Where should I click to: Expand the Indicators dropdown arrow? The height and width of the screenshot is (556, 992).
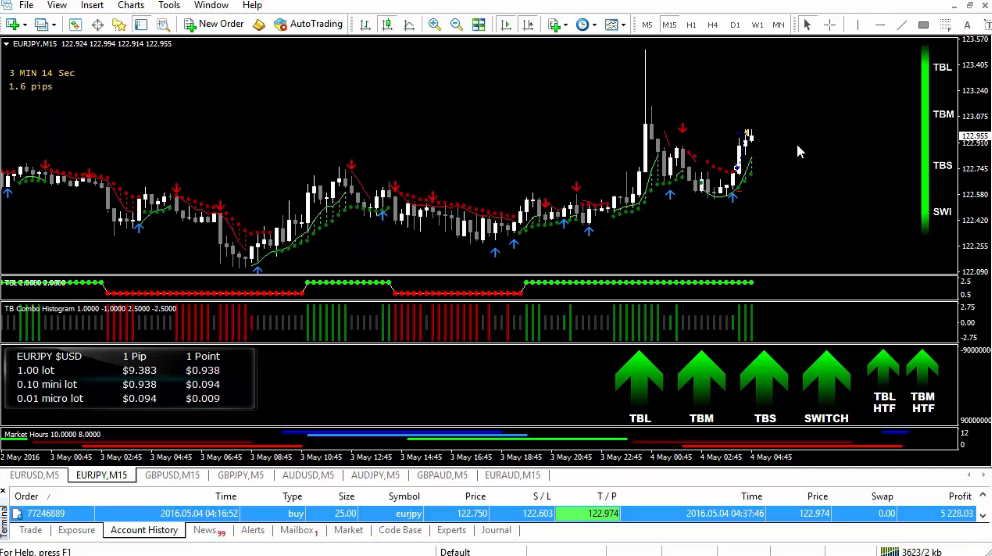click(x=566, y=25)
